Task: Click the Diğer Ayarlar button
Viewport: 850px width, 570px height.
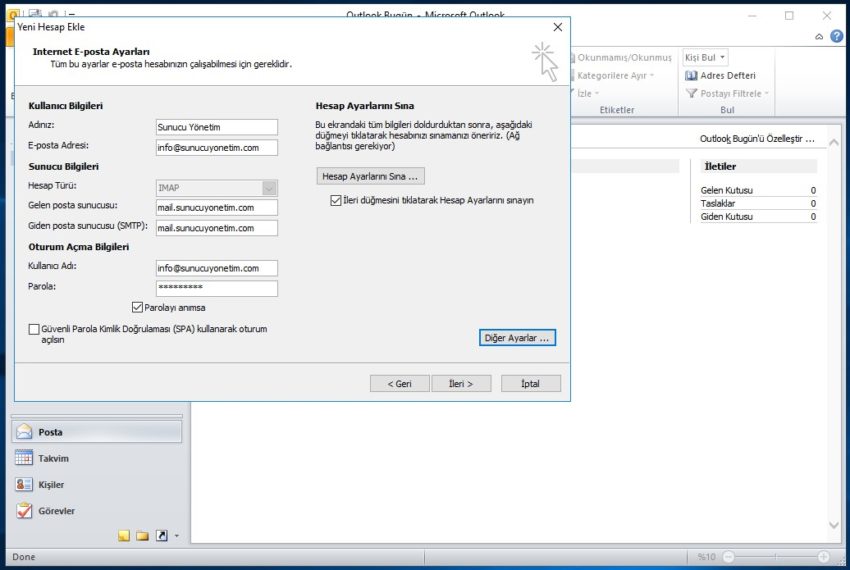Action: [517, 338]
